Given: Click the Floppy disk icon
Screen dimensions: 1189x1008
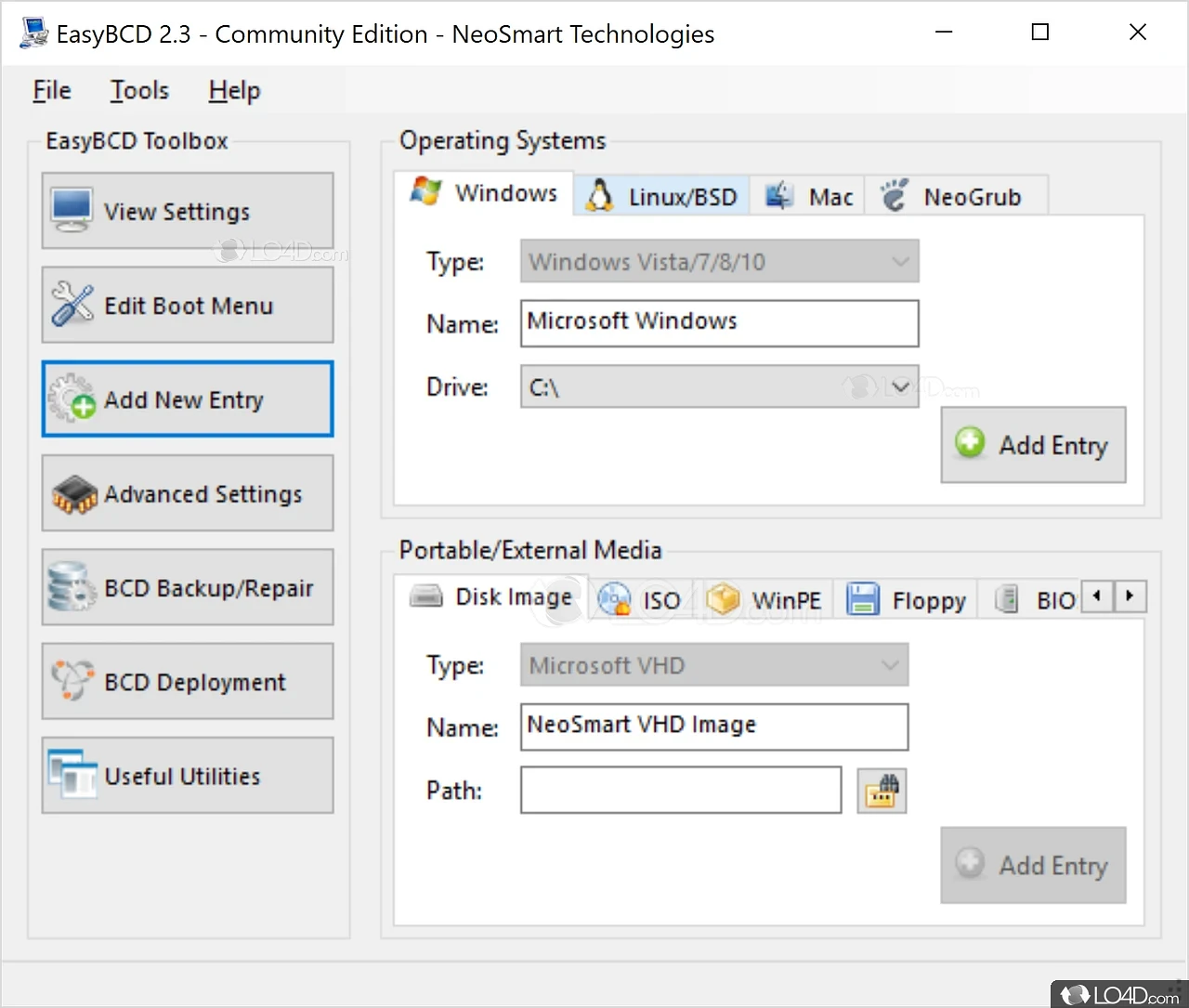Looking at the screenshot, I should click(863, 599).
